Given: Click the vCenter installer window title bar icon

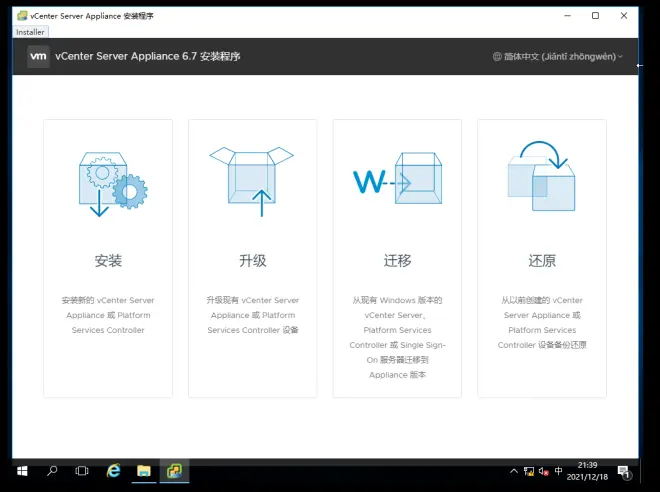Looking at the screenshot, I should click(x=22, y=16).
